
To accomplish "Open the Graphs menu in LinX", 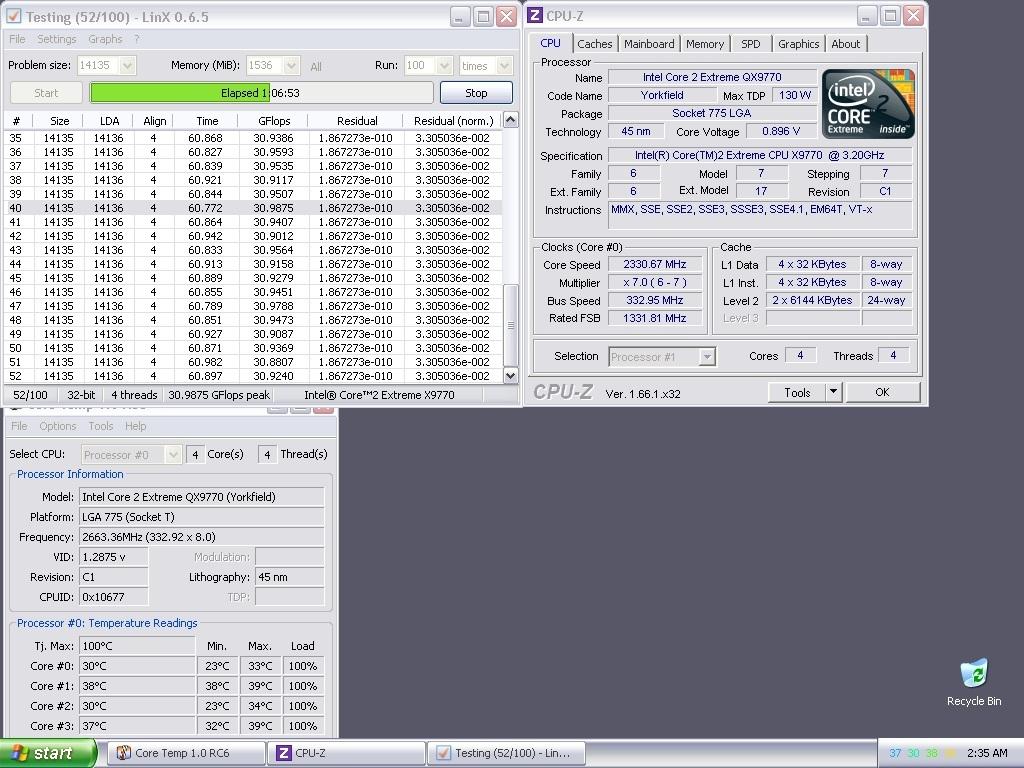I will (105, 39).
